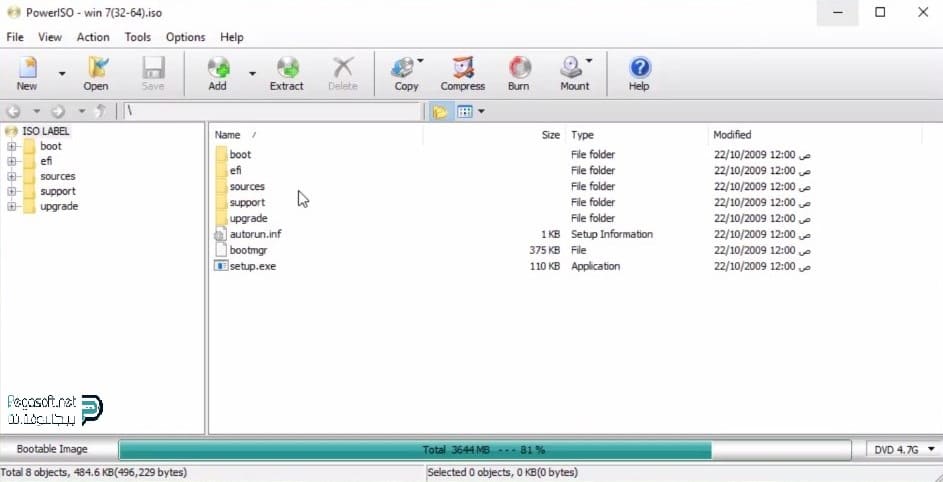943x482 pixels.
Task: Open the Forward history dropdown arrow
Action: point(82,112)
